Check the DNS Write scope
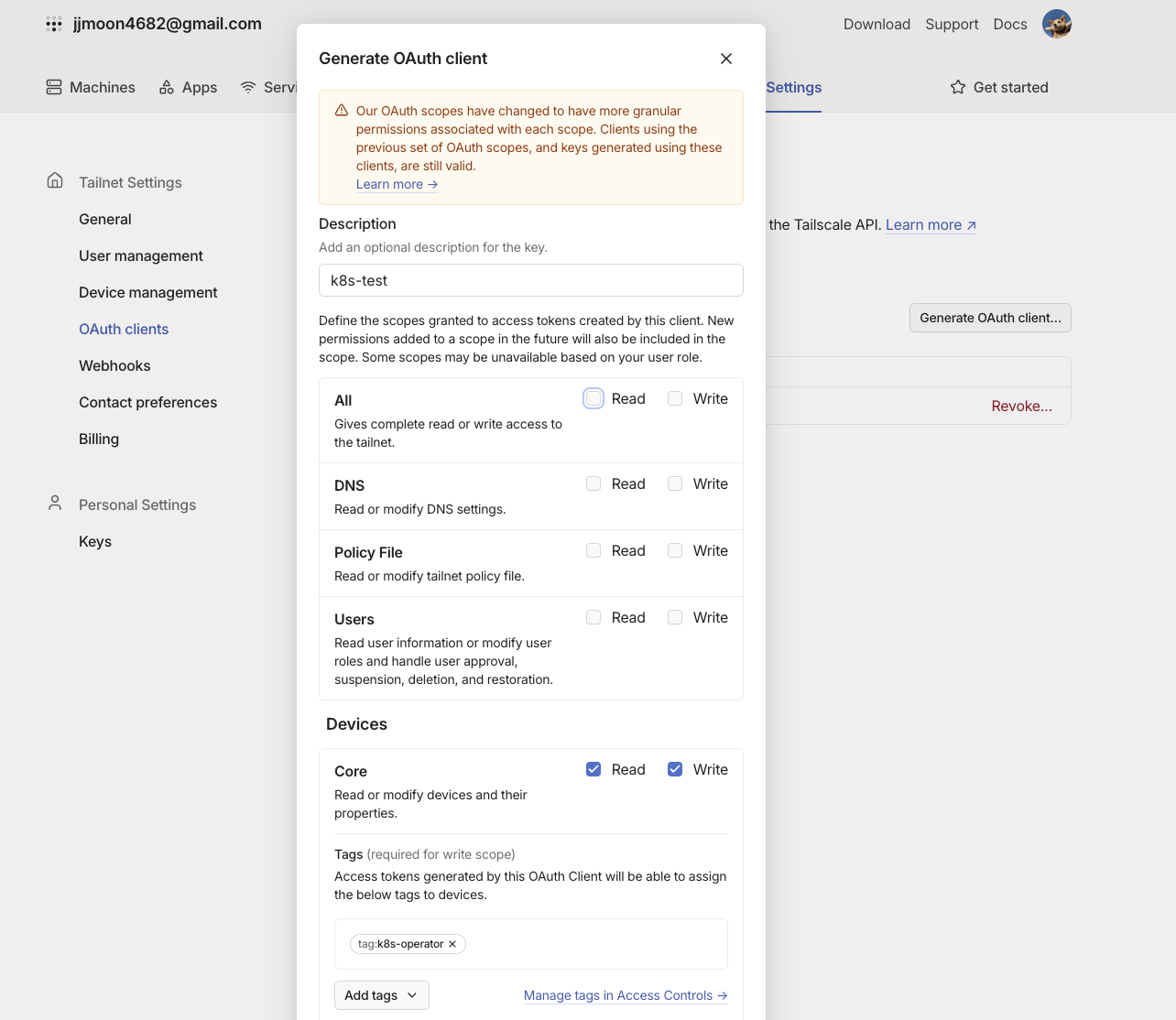1176x1020 pixels. coord(675,483)
